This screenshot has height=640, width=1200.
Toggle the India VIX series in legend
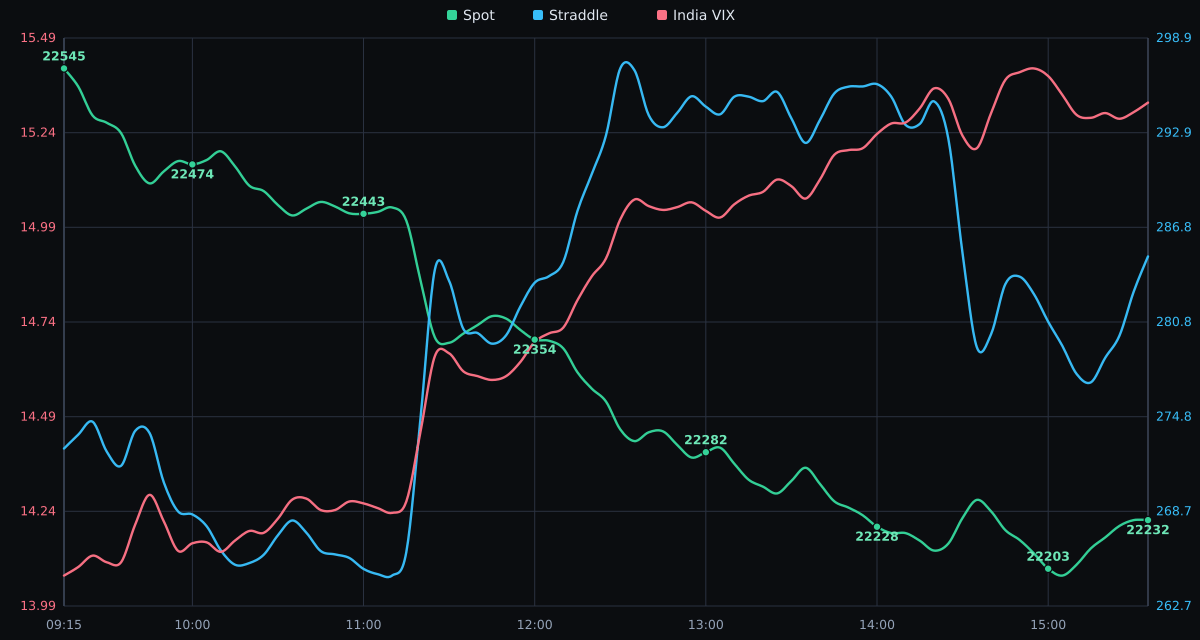pyautogui.click(x=695, y=15)
